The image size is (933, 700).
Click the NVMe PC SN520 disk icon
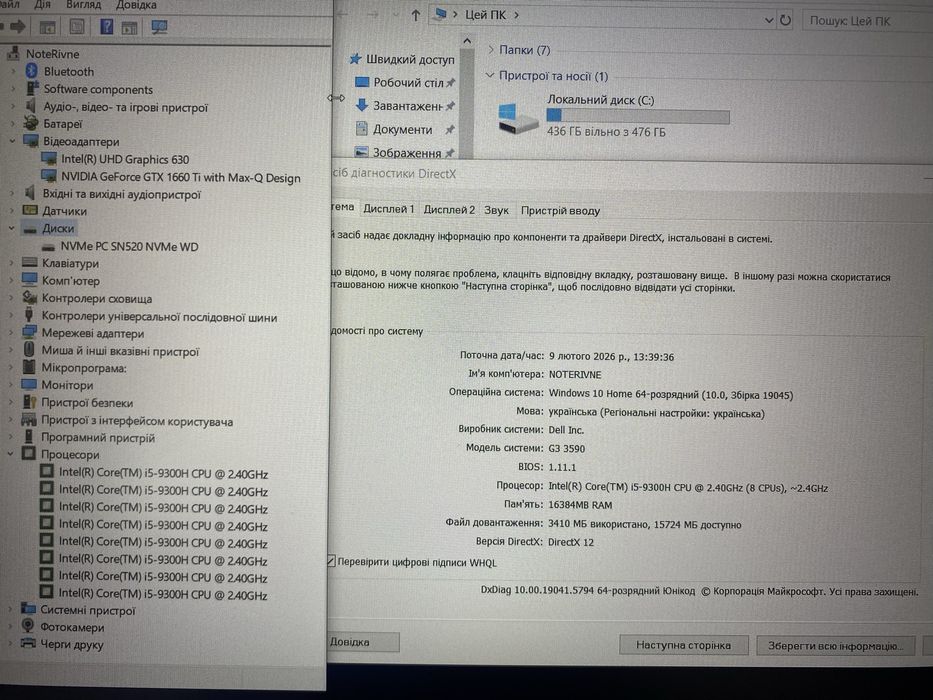pos(49,247)
